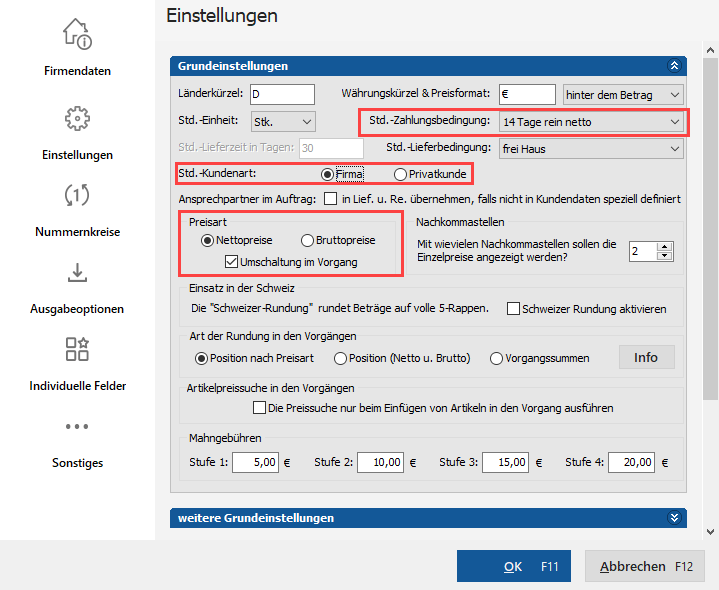Screen dimensions: 719x590
Task: Expand the weitere Grundeinstellungen section
Action: [x=674, y=518]
